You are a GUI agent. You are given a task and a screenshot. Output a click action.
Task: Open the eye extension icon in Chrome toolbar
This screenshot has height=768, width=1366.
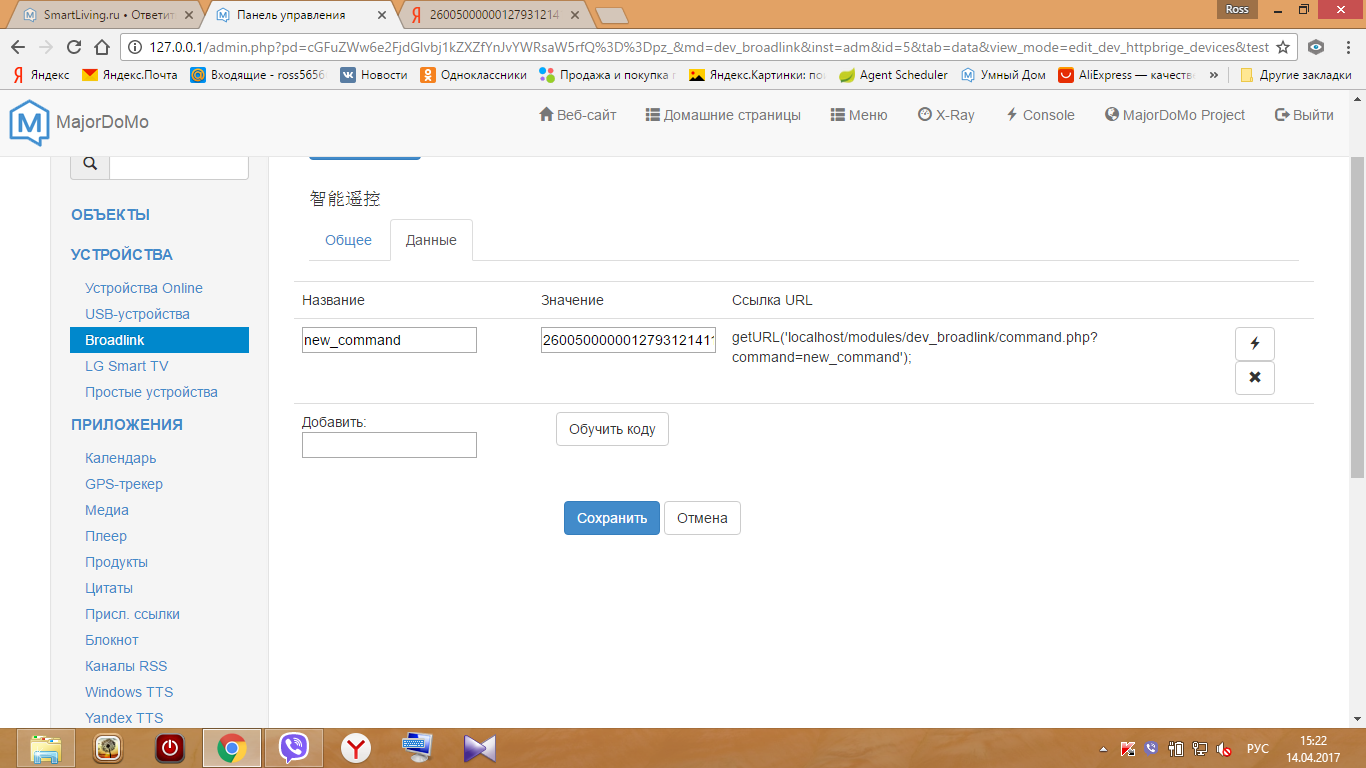coord(1317,47)
